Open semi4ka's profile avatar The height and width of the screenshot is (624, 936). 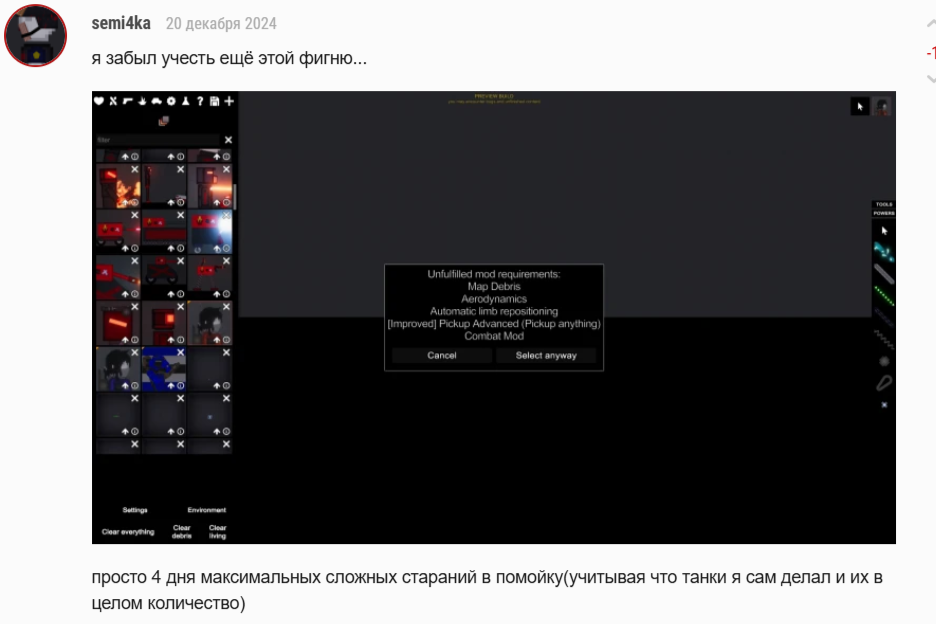(35, 35)
